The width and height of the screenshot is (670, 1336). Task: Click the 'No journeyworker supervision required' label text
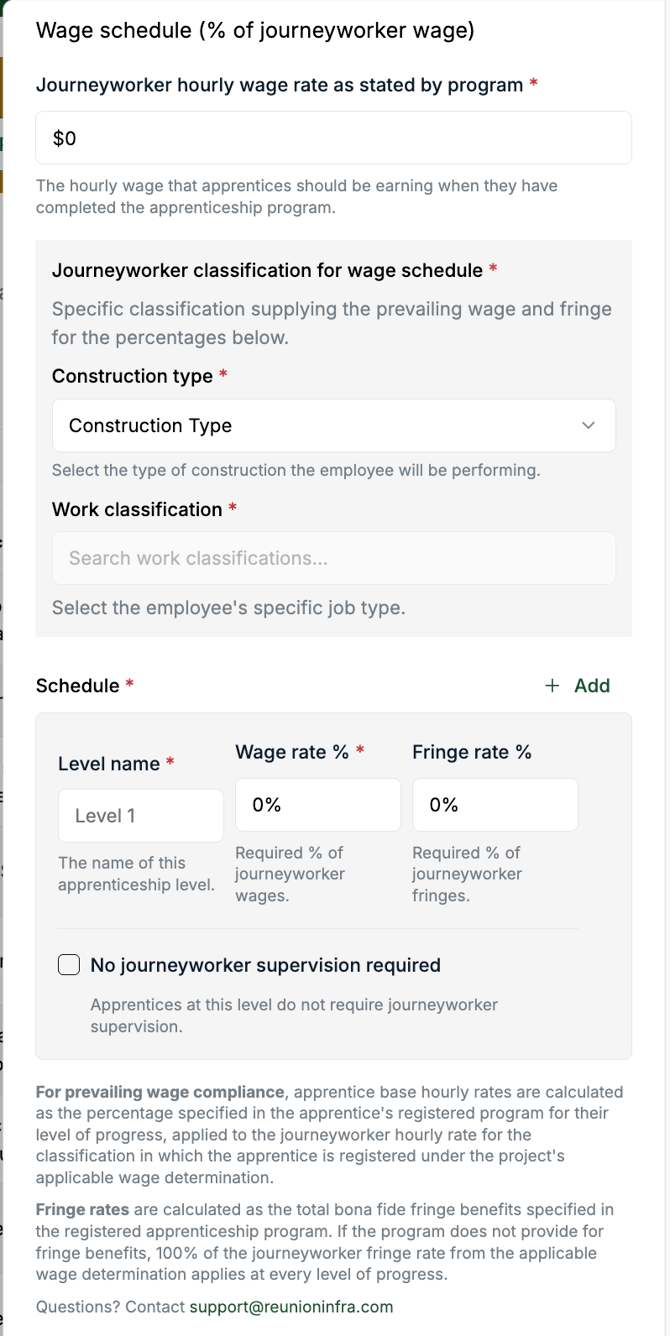click(x=265, y=965)
